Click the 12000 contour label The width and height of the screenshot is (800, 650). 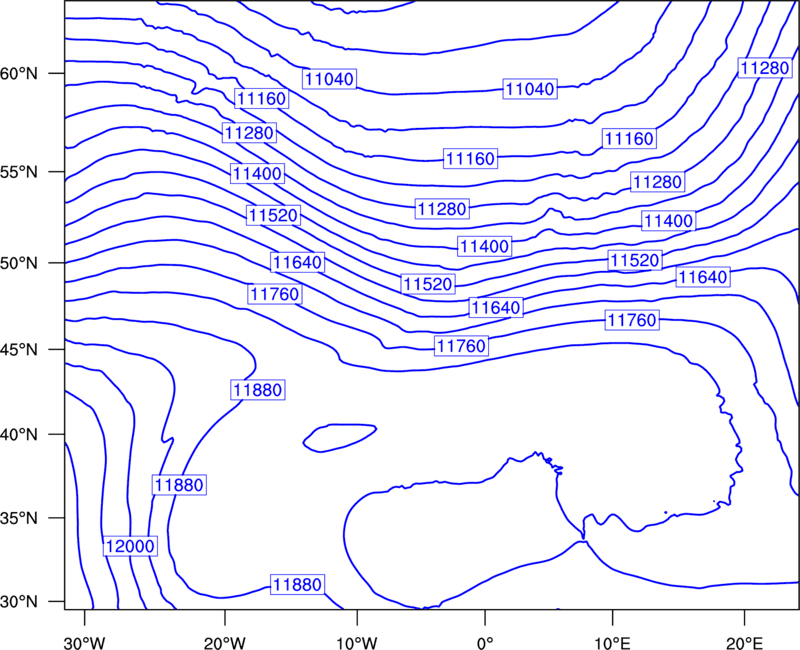[x=130, y=546]
